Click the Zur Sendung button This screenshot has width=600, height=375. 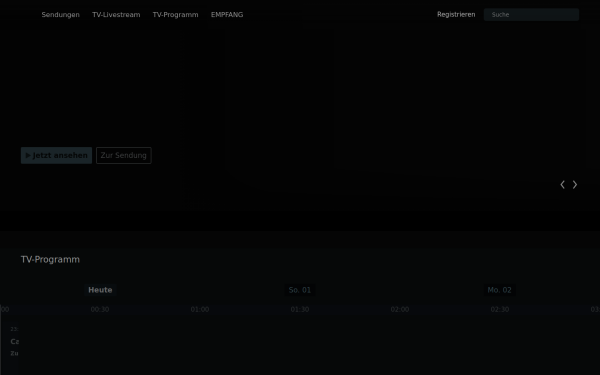124,155
